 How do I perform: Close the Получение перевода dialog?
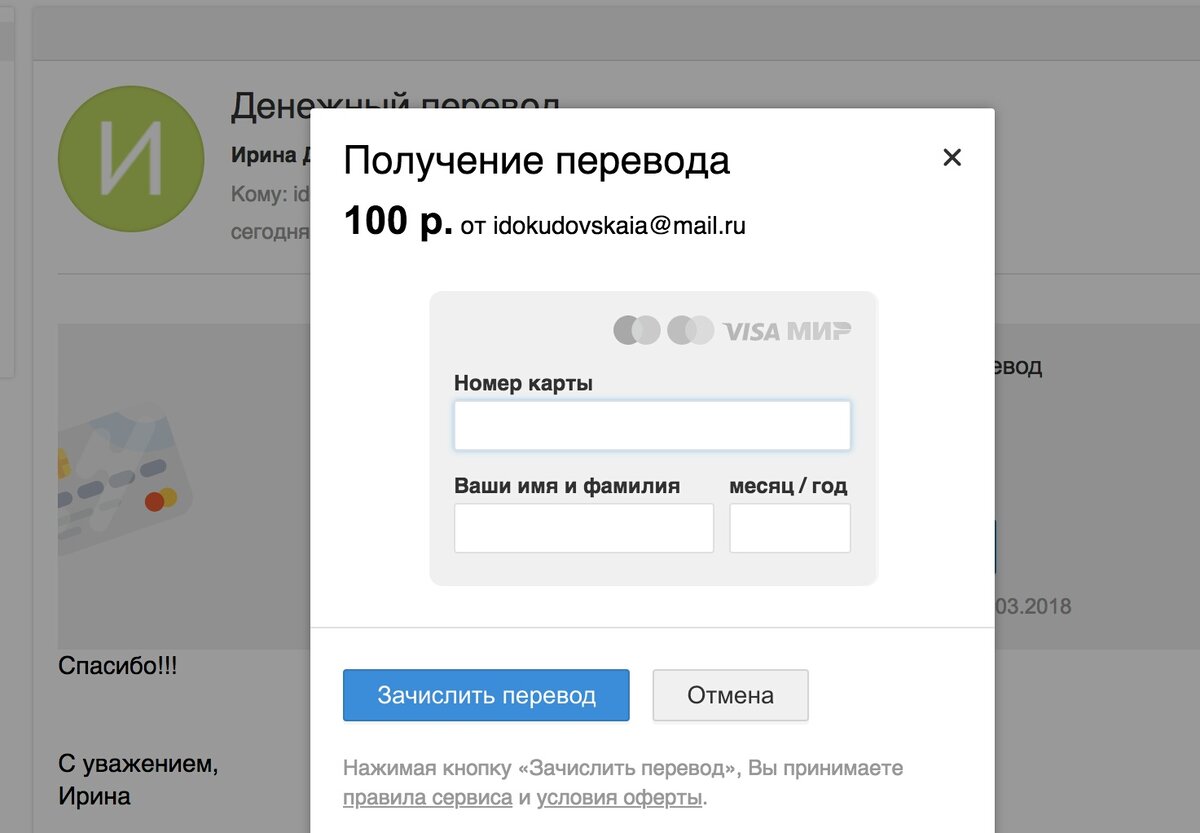[x=951, y=157]
